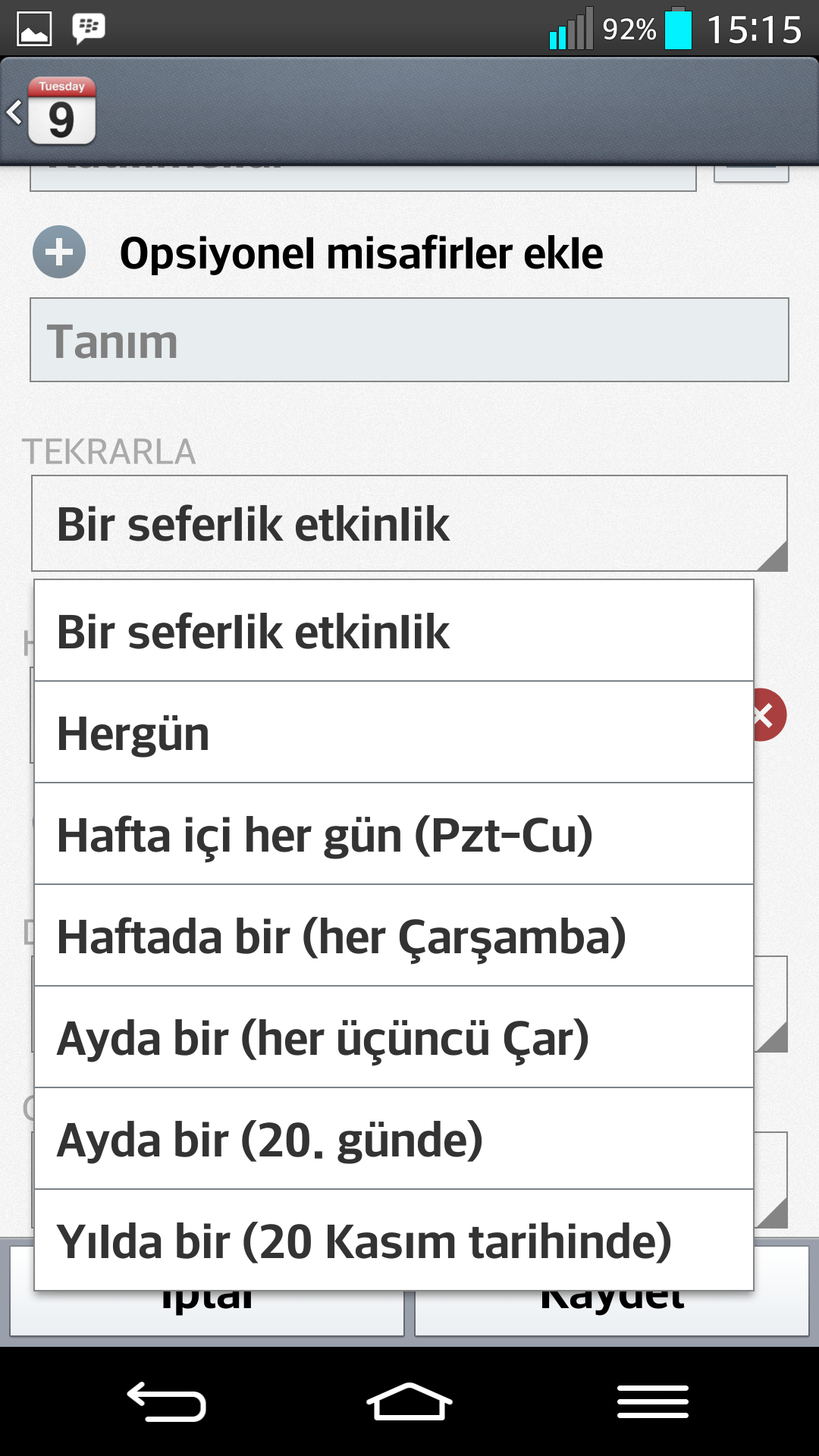The width and height of the screenshot is (819, 1456).
Task: Pick Bir seferlik etkinlik in the list
Action: tap(394, 631)
